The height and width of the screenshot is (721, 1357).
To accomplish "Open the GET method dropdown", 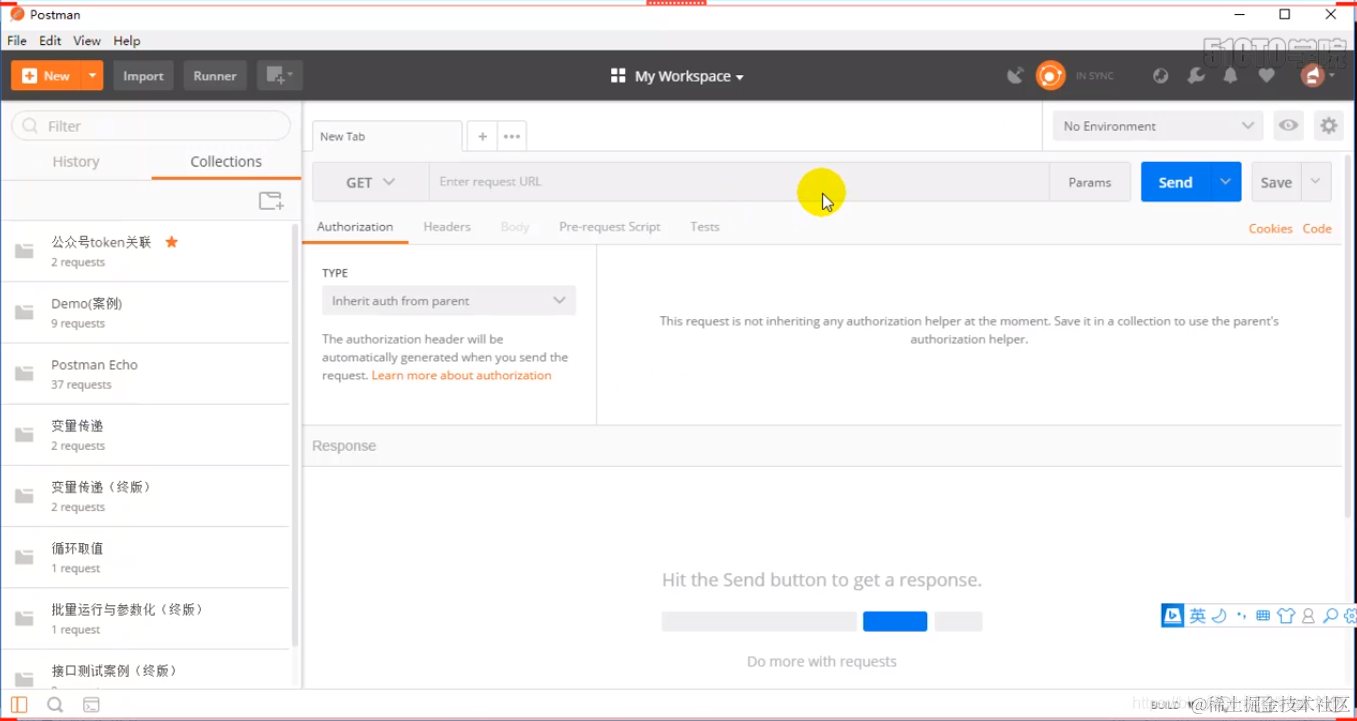I will (370, 182).
